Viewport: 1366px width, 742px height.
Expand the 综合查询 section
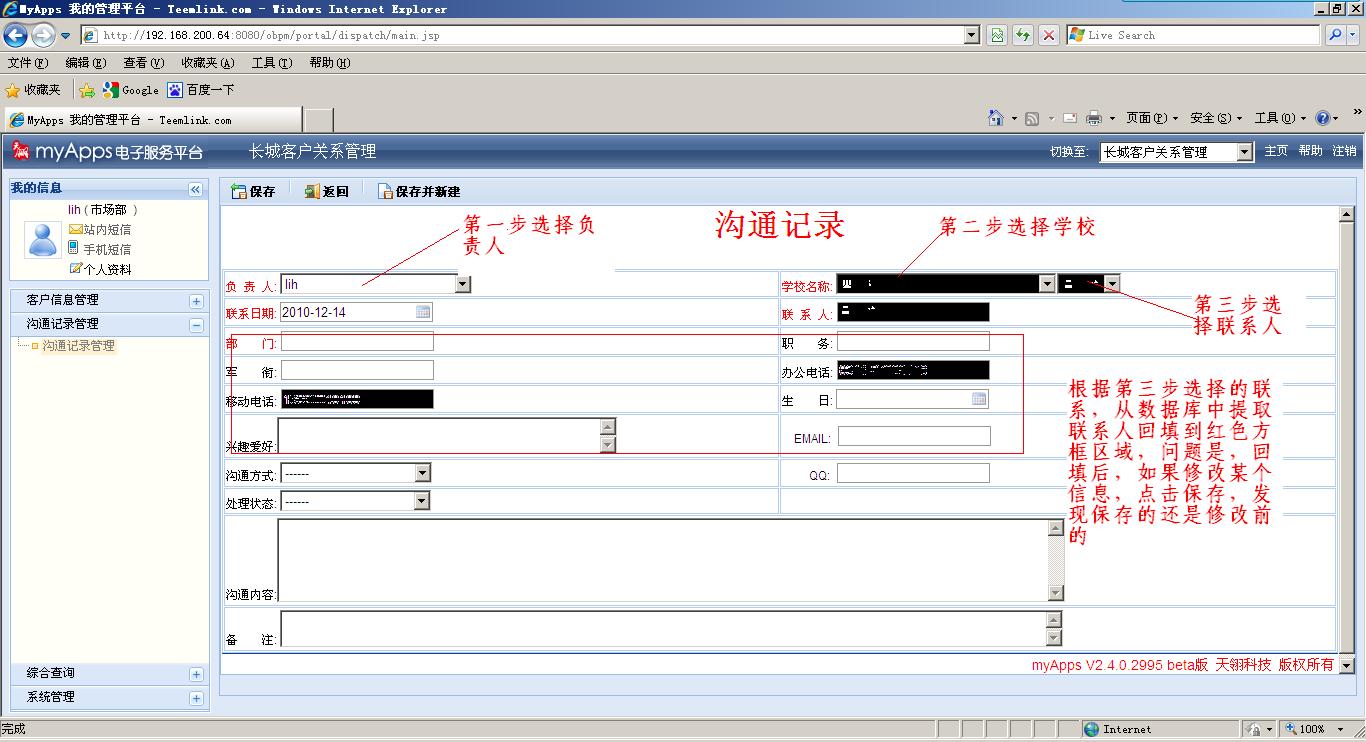(x=196, y=675)
